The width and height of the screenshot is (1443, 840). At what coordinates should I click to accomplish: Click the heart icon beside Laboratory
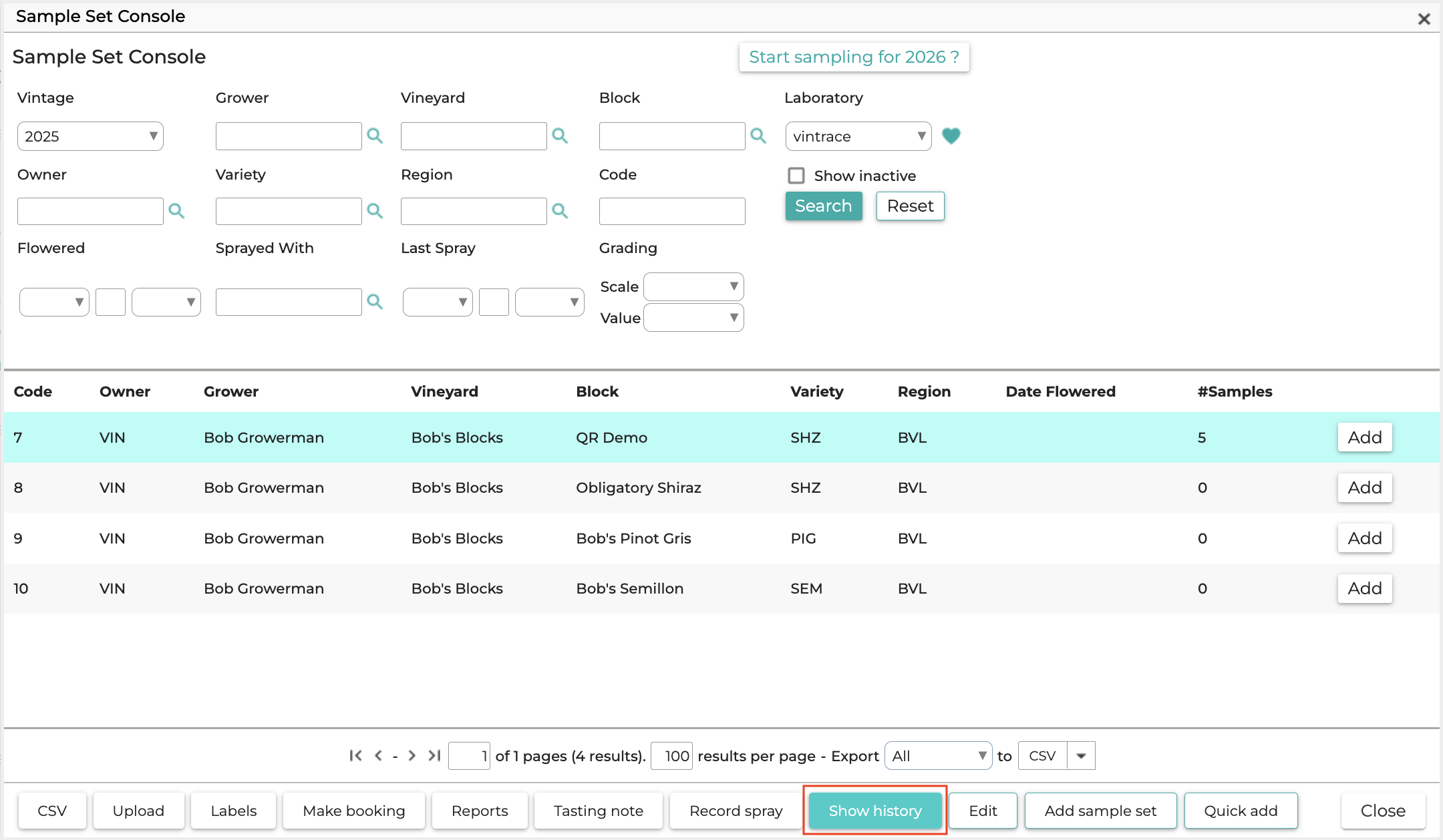point(951,136)
